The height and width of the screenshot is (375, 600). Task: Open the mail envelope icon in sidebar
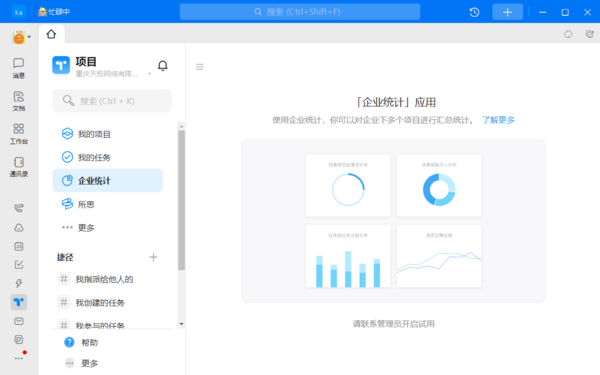click(19, 321)
